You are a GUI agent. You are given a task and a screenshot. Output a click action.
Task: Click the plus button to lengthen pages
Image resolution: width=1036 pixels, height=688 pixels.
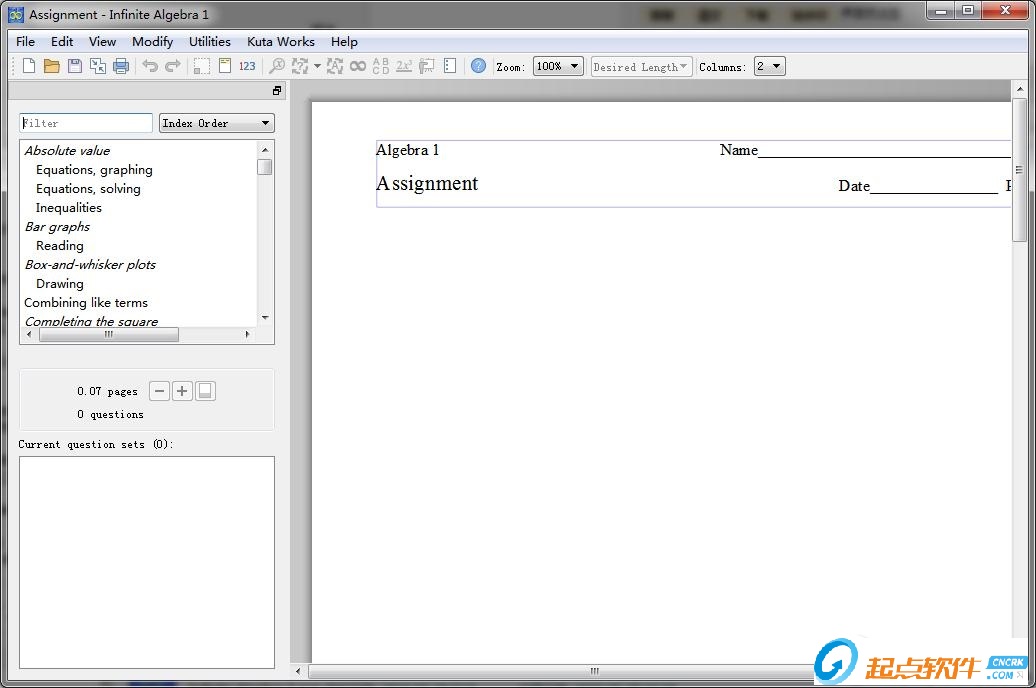[182, 391]
